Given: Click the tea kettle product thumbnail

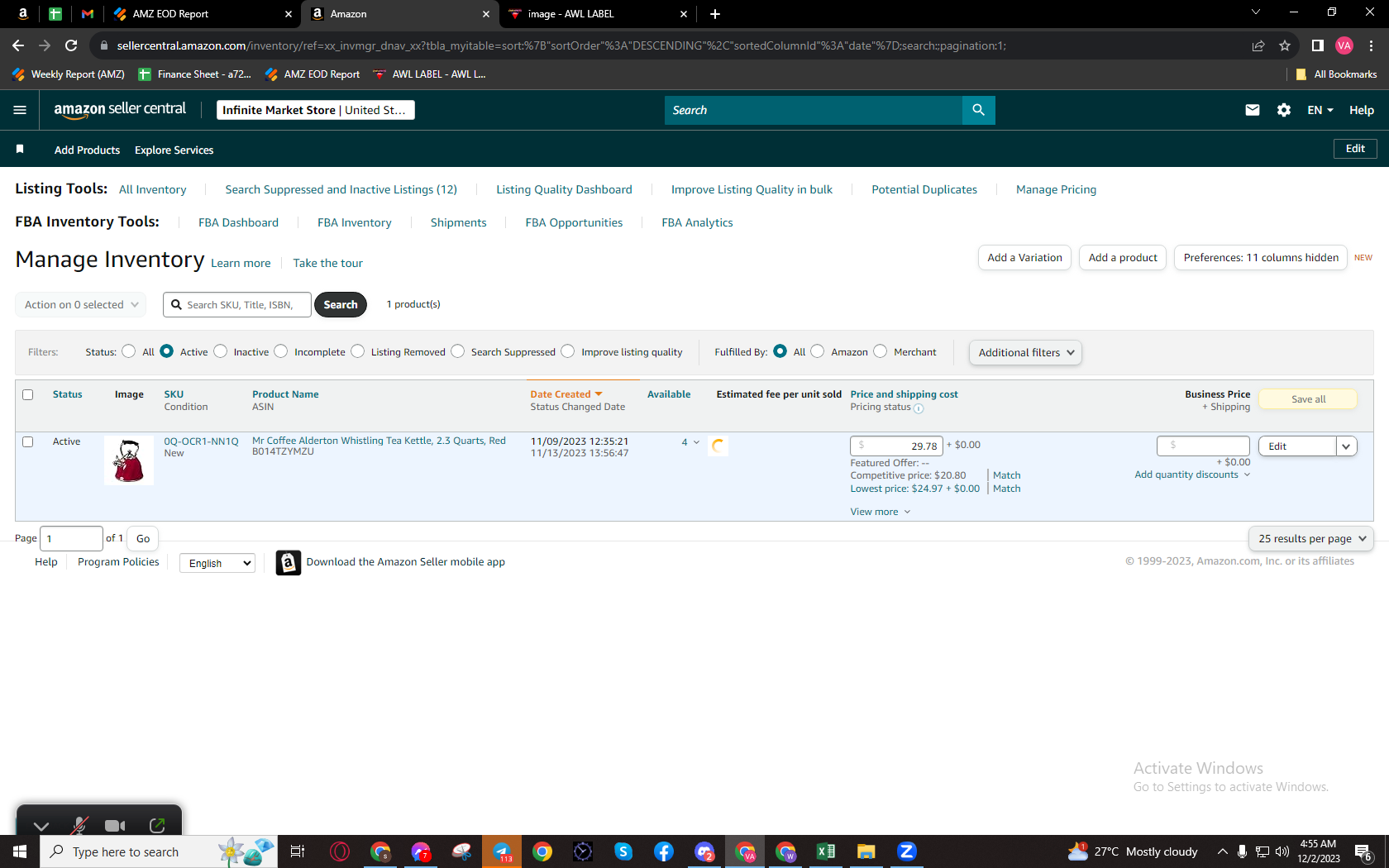Looking at the screenshot, I should point(129,460).
